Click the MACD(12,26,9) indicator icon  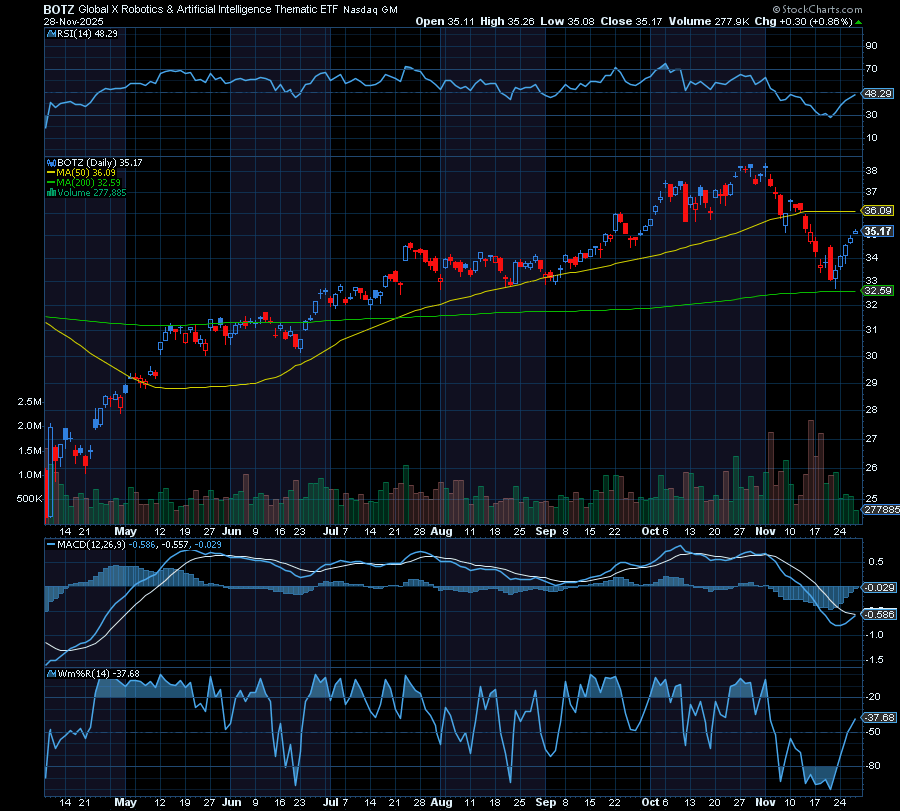pyautogui.click(x=51, y=545)
